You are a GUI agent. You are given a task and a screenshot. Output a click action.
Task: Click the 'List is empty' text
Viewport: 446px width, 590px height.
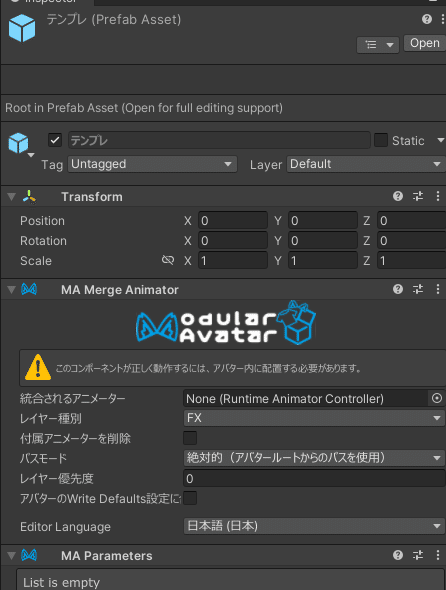[61, 582]
